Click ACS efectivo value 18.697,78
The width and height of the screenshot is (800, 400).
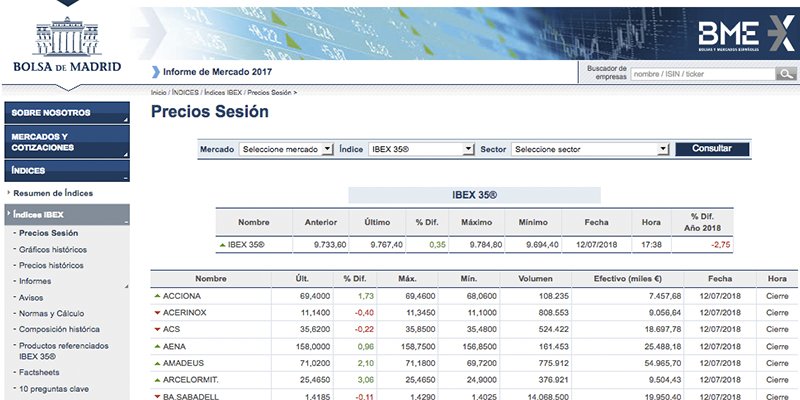[663, 330]
